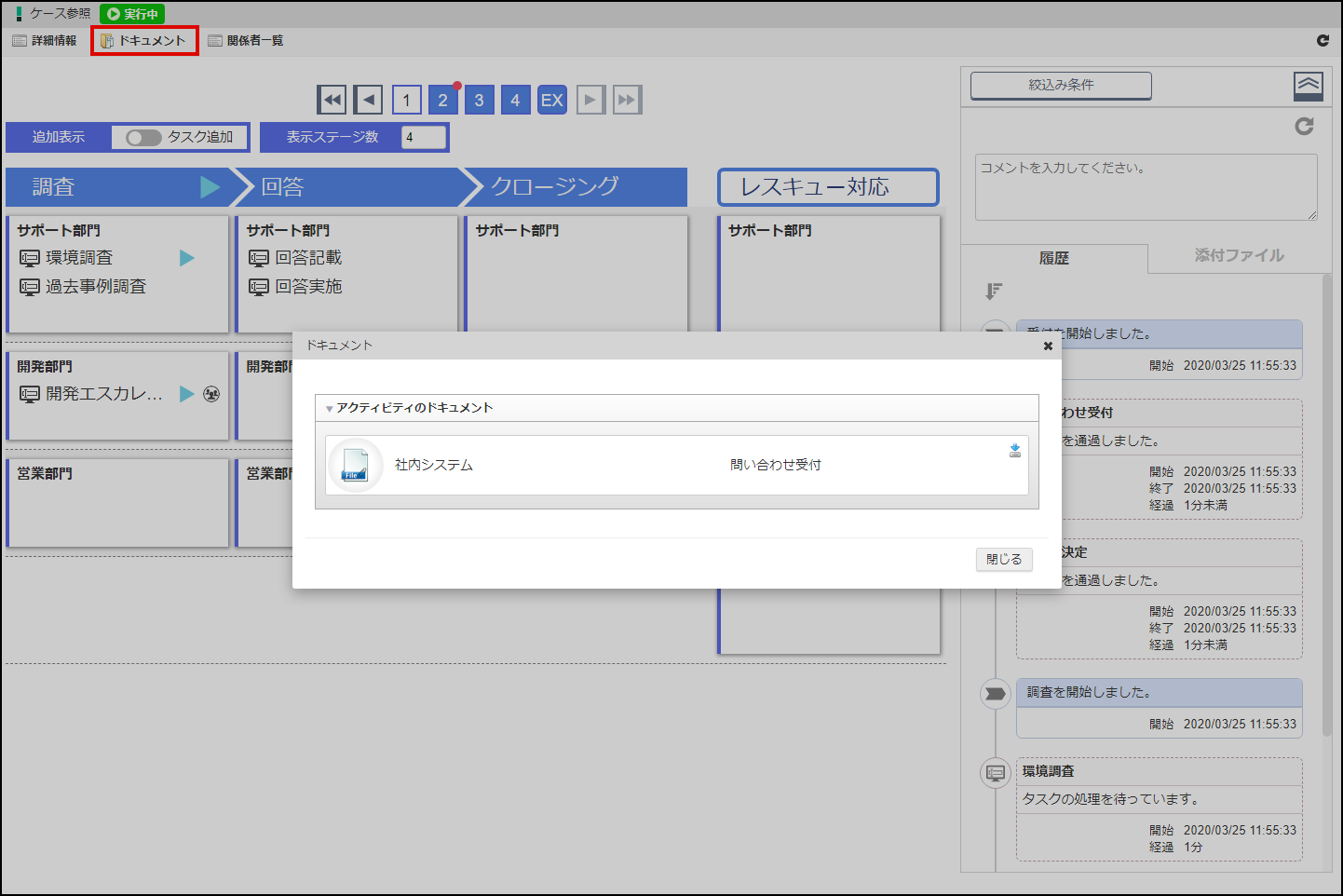Screen dimensions: 1343x896
Task: Click the comment input text area
Action: click(1146, 187)
